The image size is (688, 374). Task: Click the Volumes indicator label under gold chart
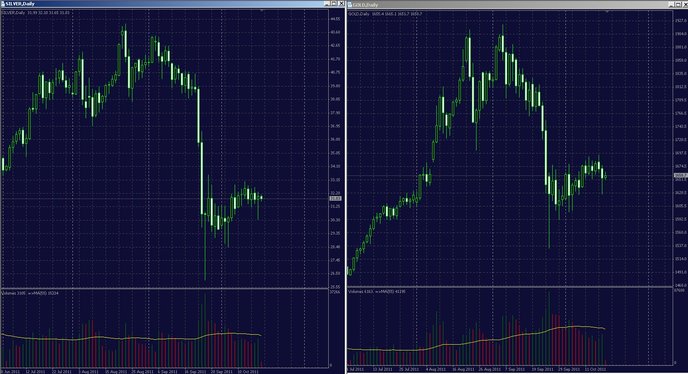point(376,291)
